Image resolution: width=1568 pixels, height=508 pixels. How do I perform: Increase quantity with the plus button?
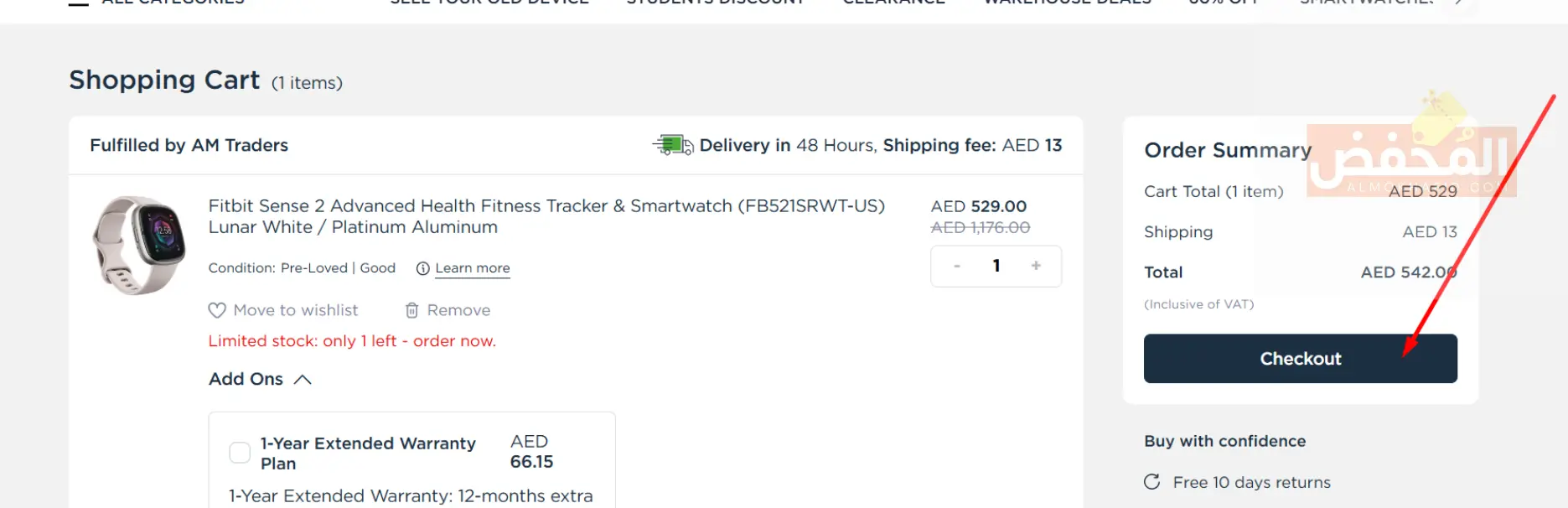point(1036,266)
